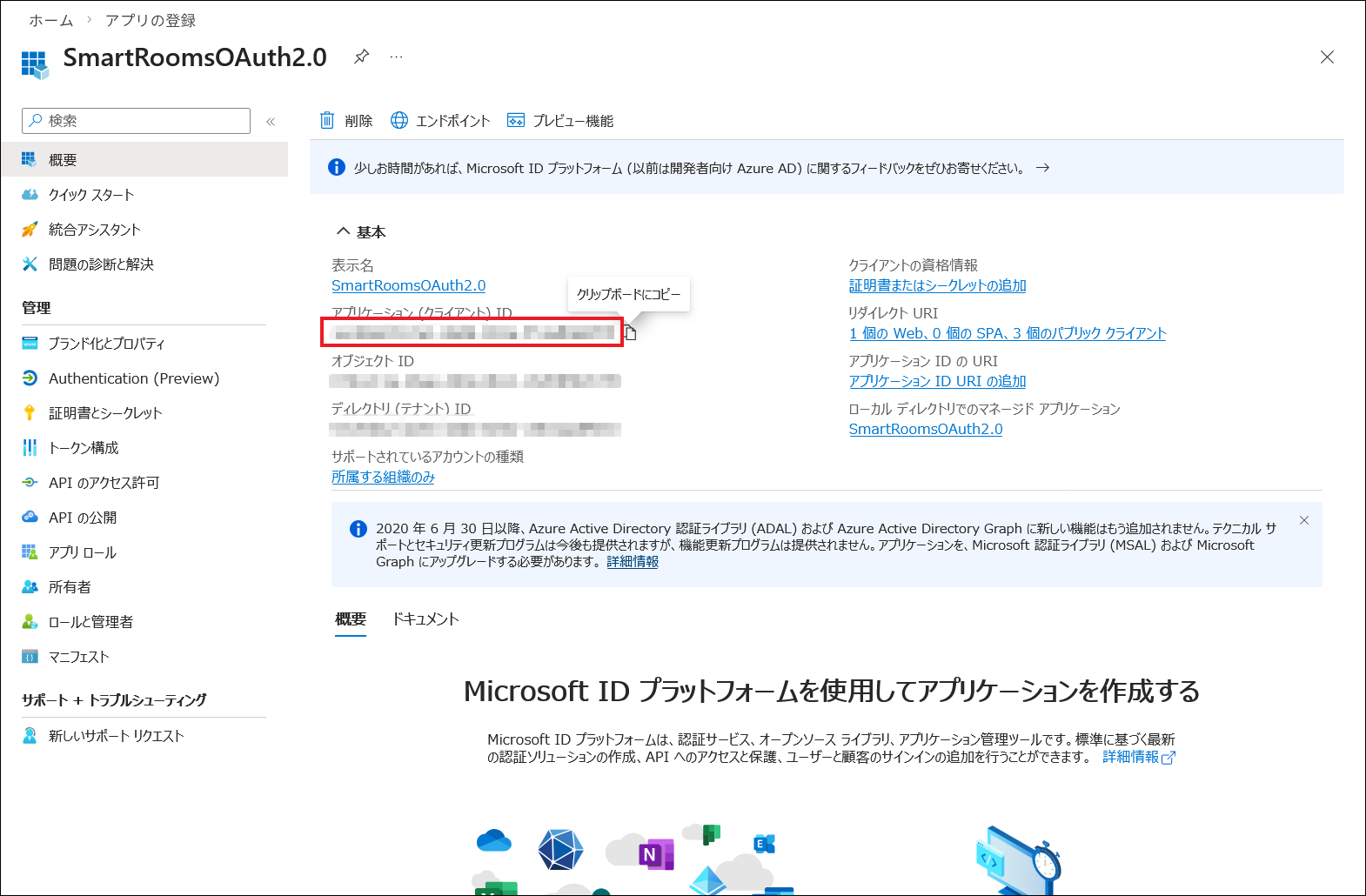Click the 削除 trash icon button
Viewport: 1366px width, 896px height.
pos(345,121)
